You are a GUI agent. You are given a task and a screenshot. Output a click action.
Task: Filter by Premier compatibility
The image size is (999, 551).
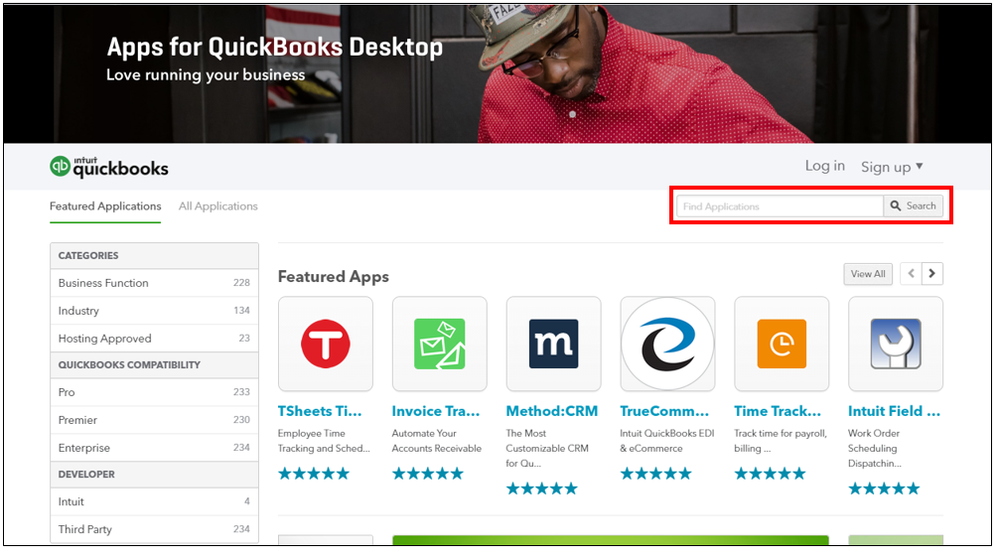(x=154, y=420)
